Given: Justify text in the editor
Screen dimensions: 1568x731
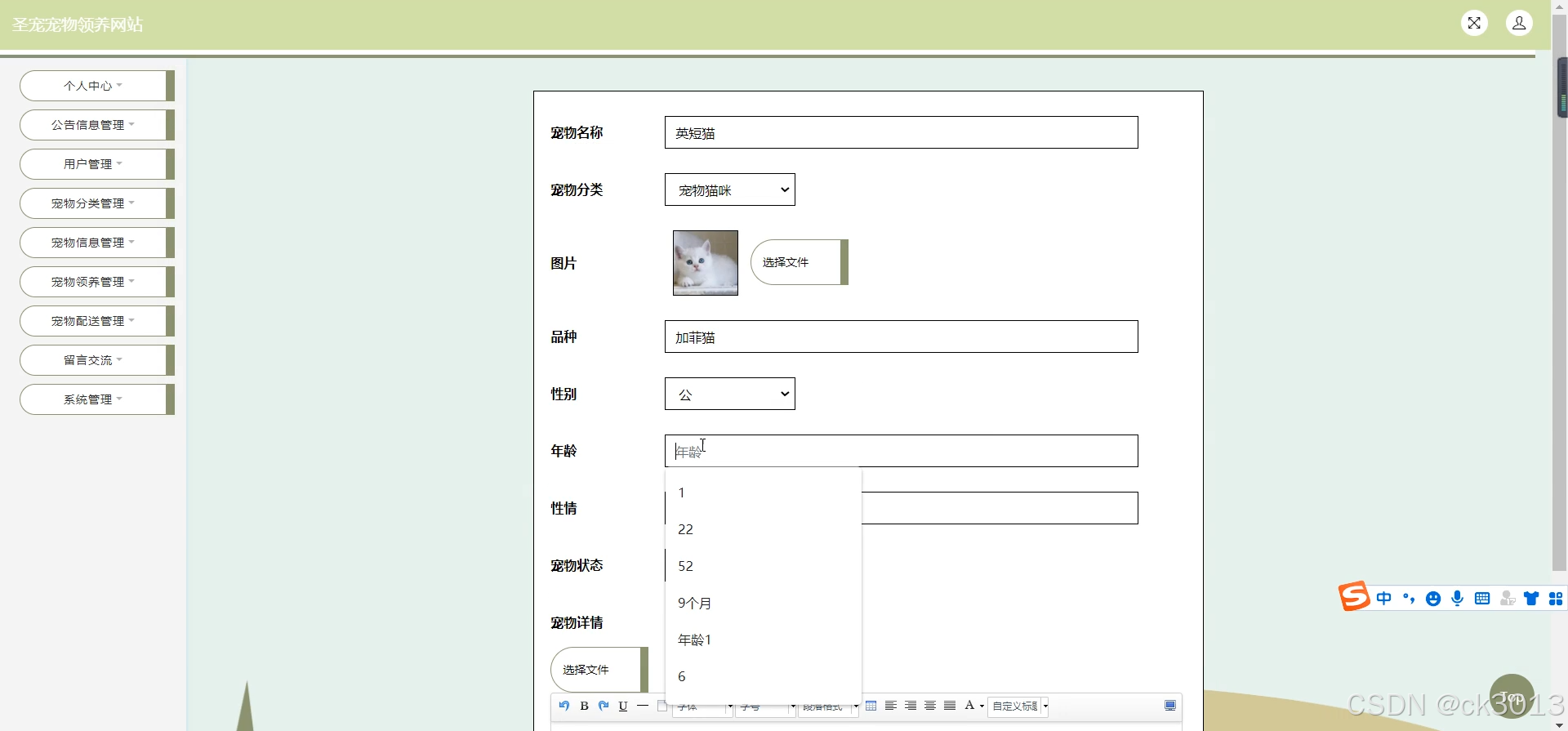Looking at the screenshot, I should point(950,706).
